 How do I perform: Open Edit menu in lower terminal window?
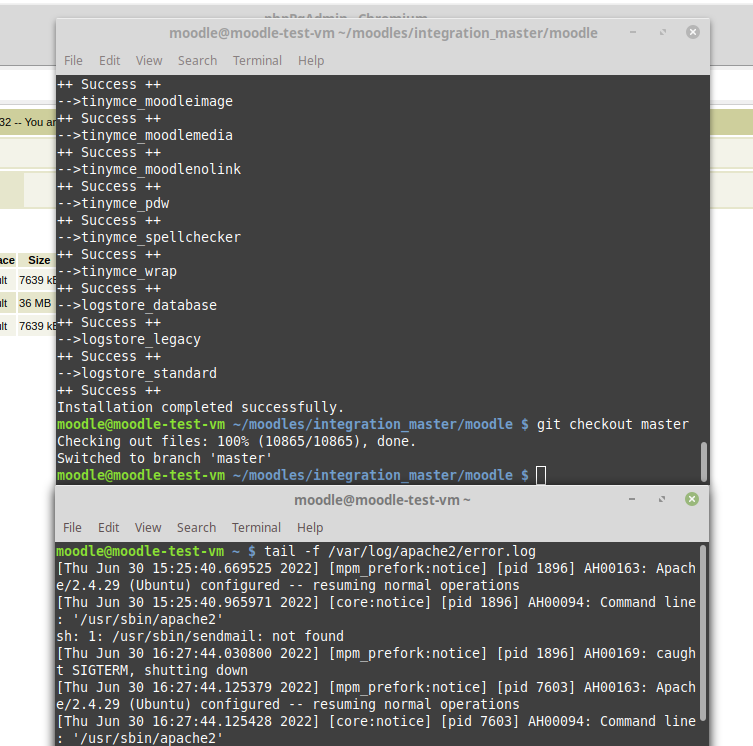(x=109, y=527)
